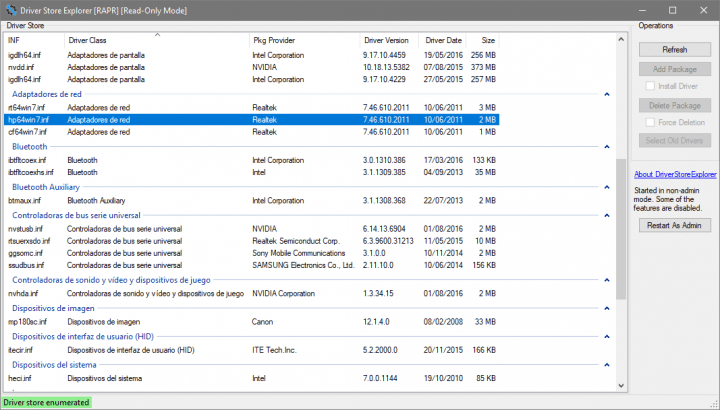Select the ssudbus.inf row

(252, 265)
